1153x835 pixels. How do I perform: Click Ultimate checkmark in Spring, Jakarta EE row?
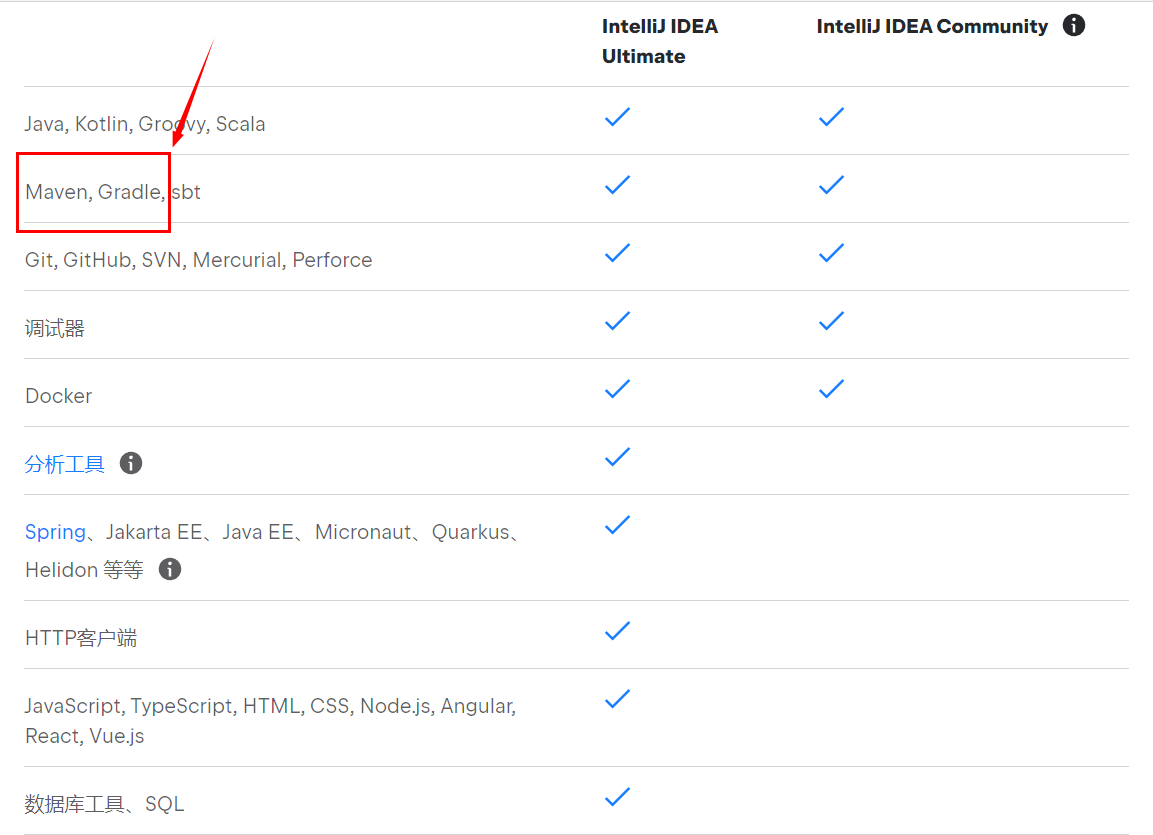click(617, 525)
